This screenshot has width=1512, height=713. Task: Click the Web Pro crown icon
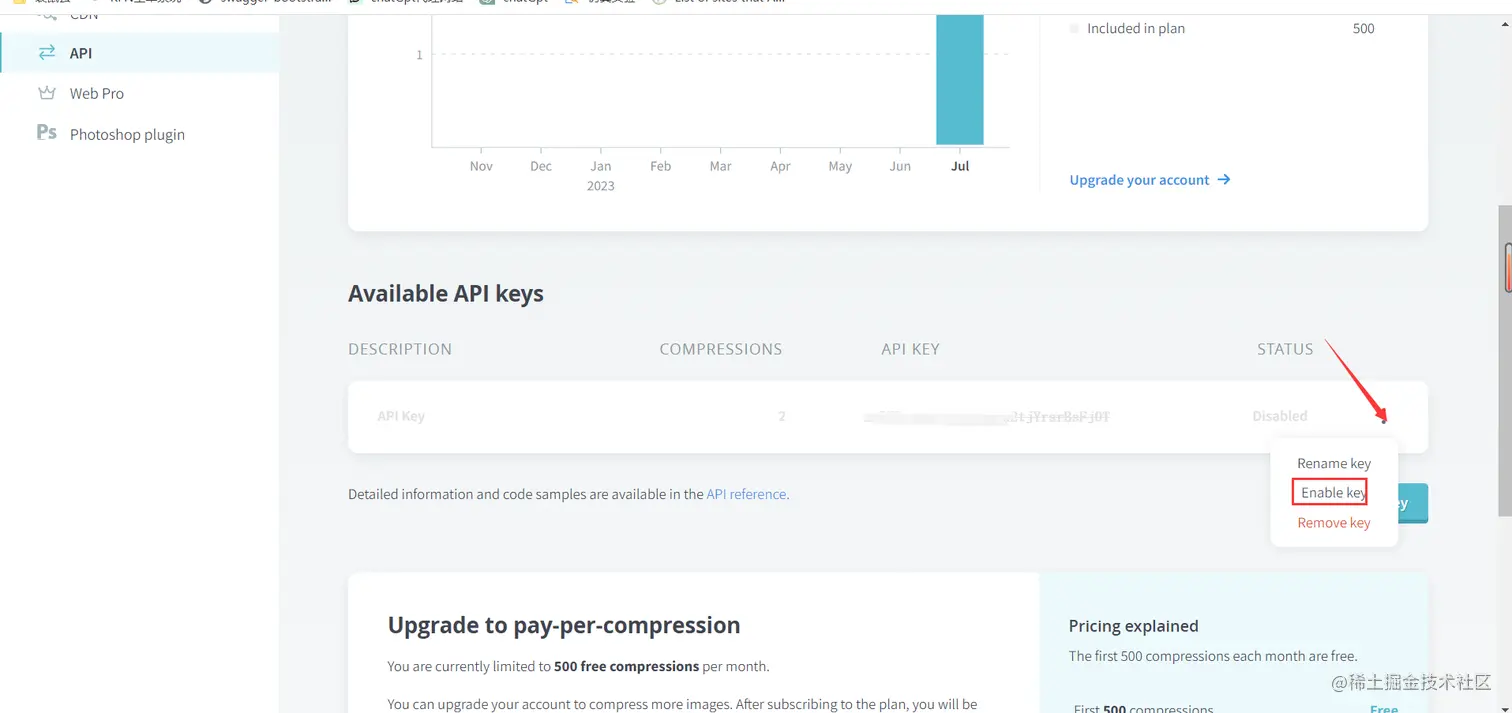pos(47,93)
